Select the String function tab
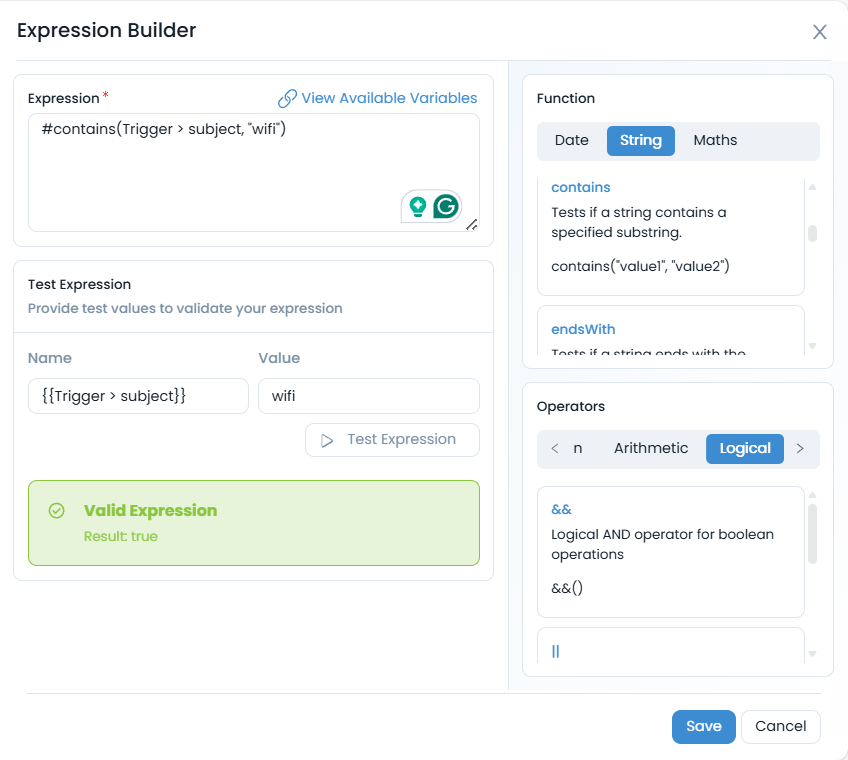The image size is (848, 760). 640,140
